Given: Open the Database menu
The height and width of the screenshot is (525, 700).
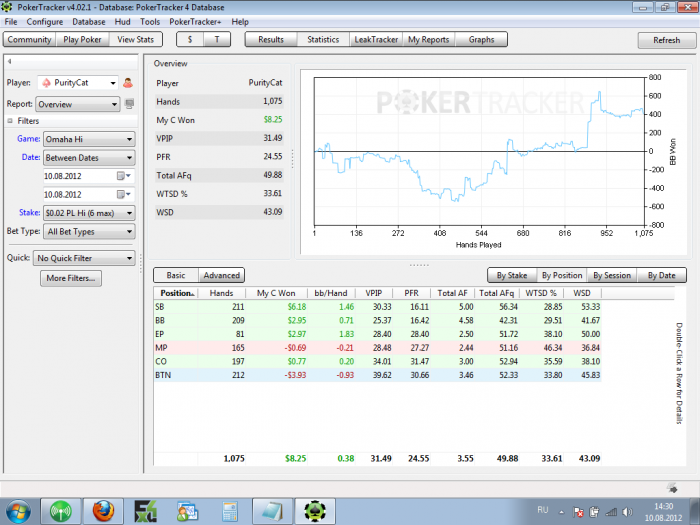Looking at the screenshot, I should 89,22.
